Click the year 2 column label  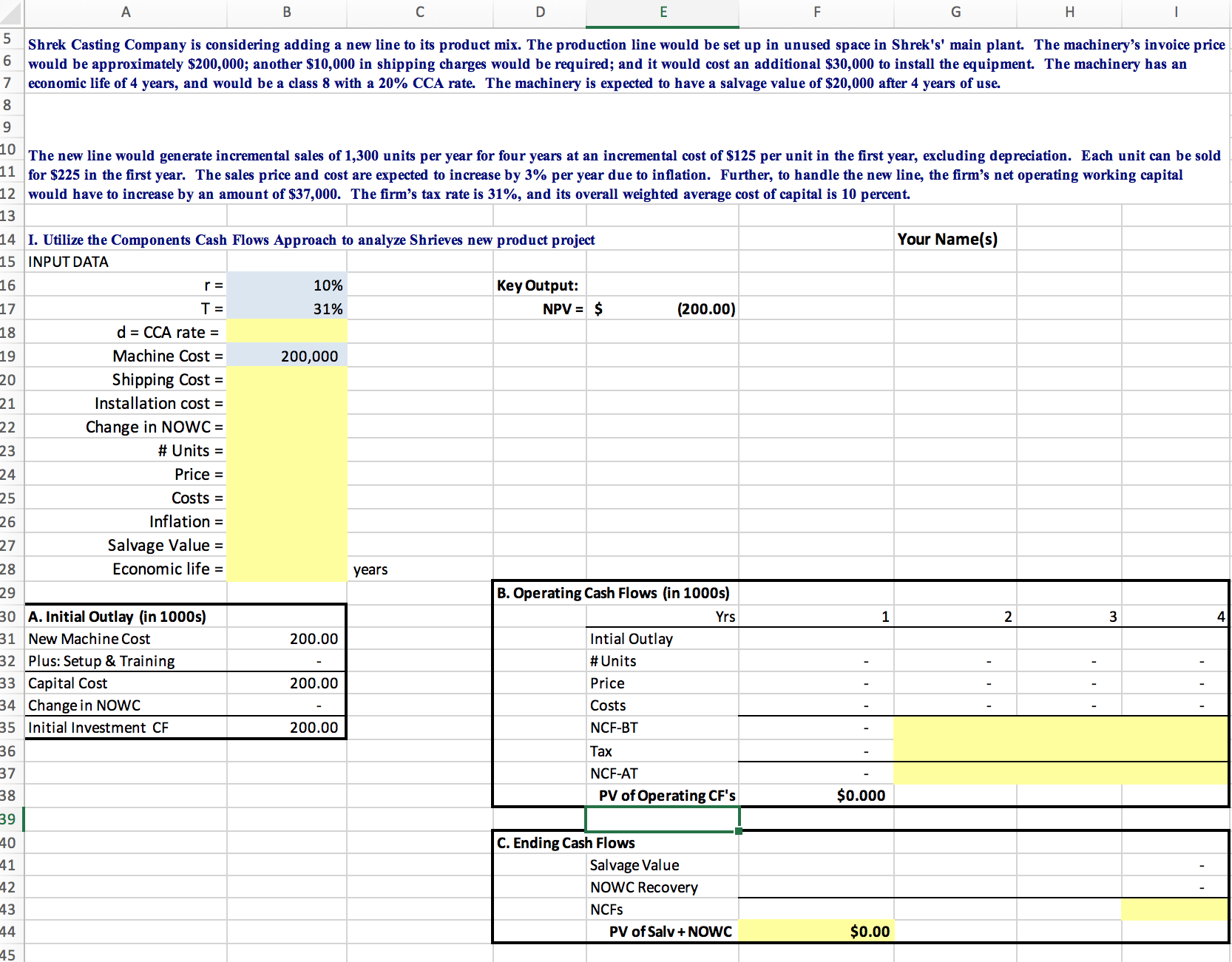coord(955,617)
